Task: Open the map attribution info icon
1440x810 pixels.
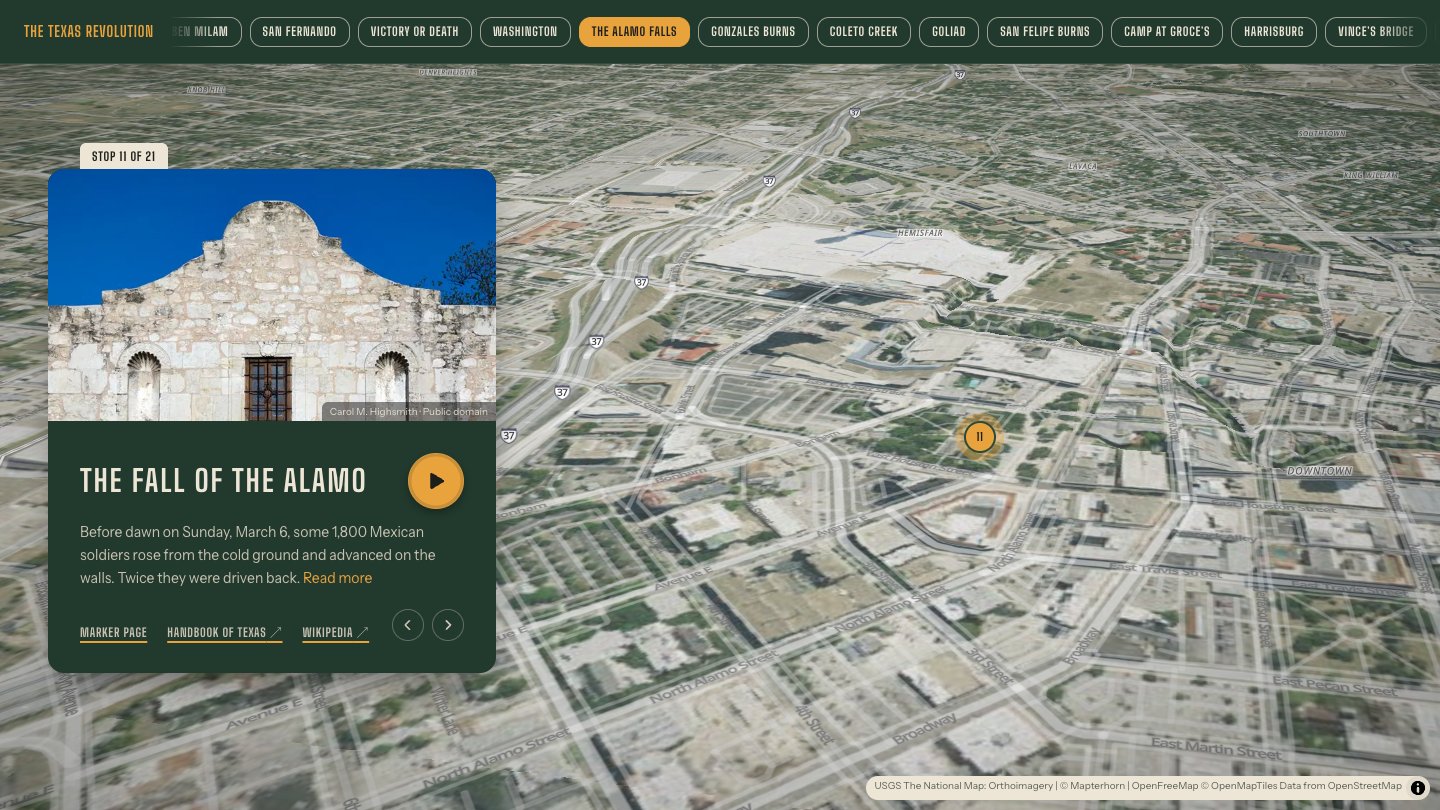Action: [x=1418, y=787]
